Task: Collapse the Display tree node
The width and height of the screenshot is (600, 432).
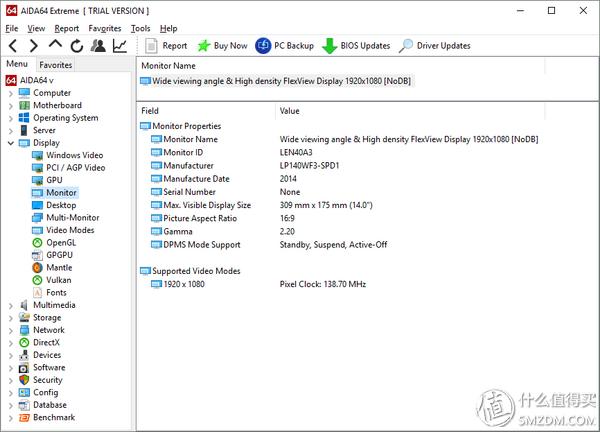Action: (11, 143)
